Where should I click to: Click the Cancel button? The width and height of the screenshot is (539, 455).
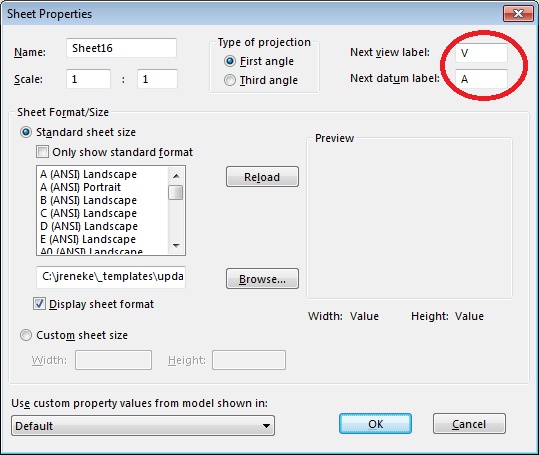click(469, 424)
